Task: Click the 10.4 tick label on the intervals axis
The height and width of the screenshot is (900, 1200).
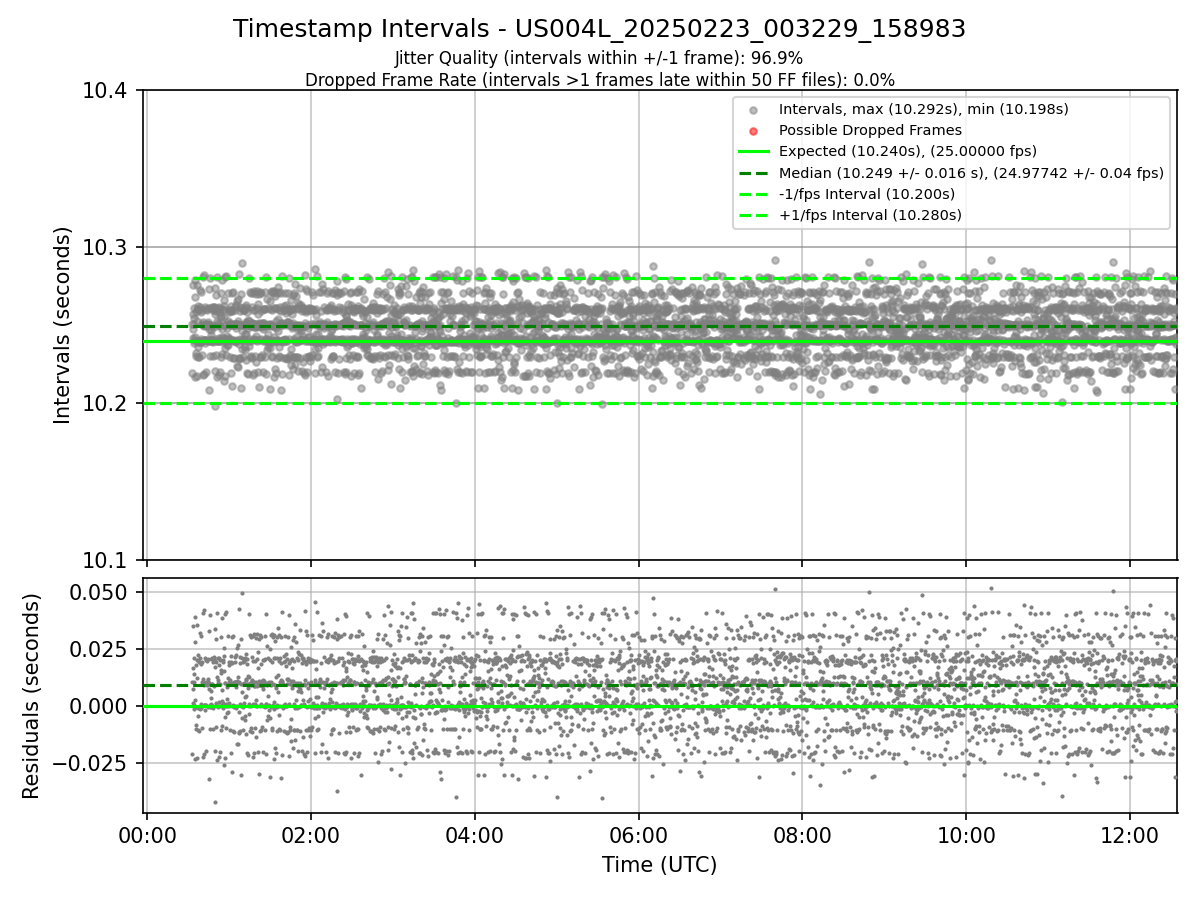Action: click(x=106, y=91)
